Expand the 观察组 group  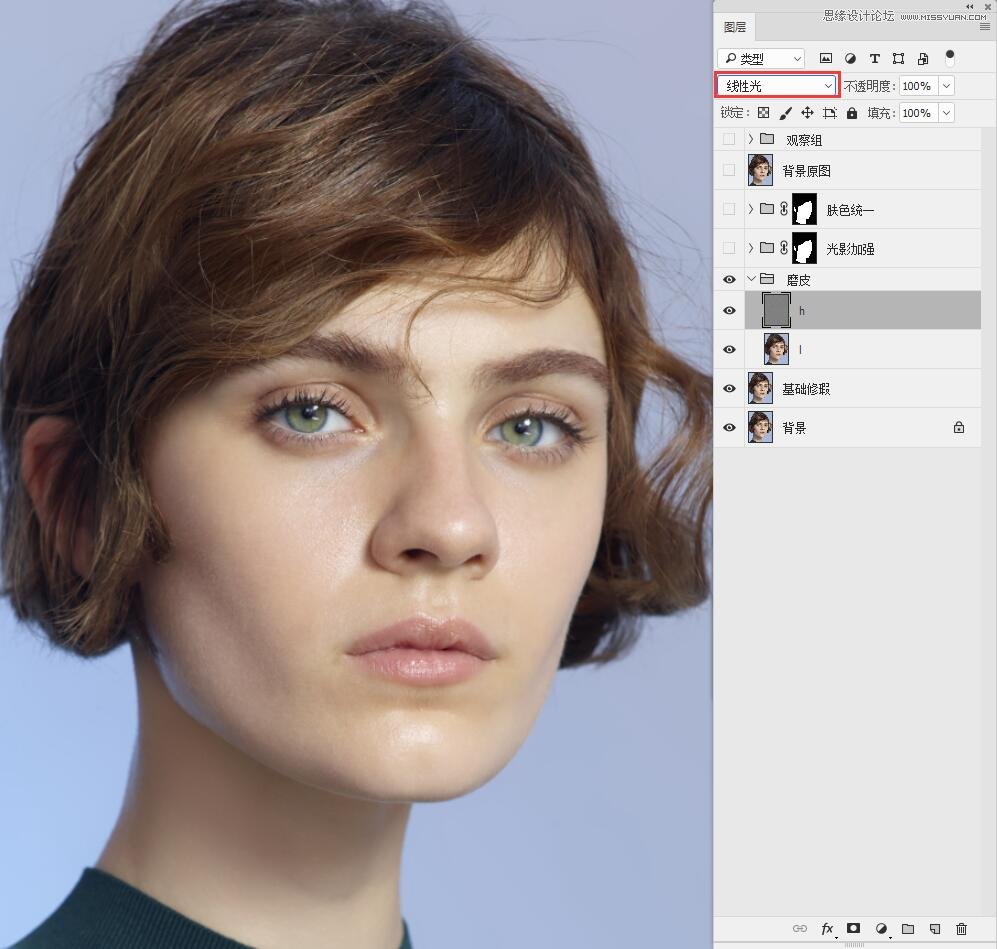751,139
